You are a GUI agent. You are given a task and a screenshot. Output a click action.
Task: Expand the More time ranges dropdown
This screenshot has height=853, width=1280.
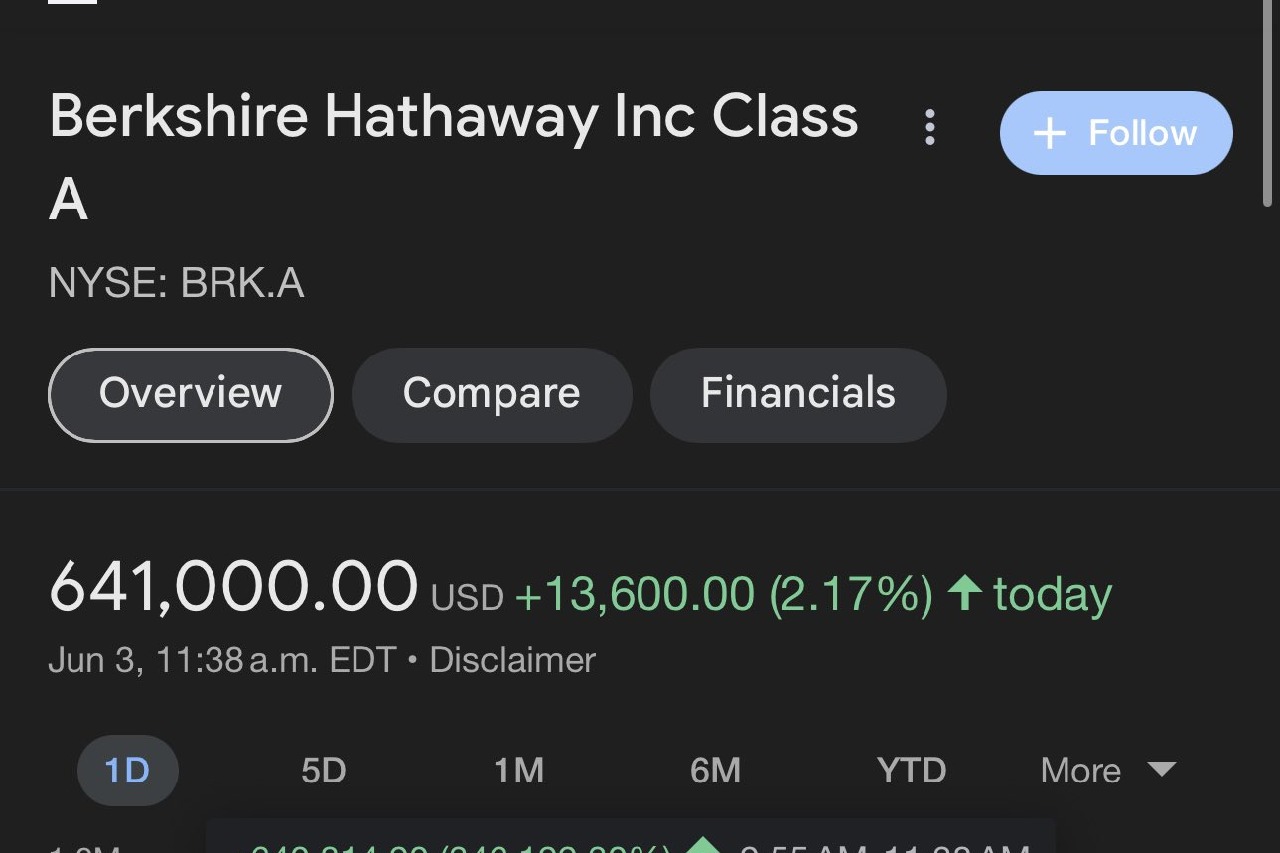coord(1107,770)
